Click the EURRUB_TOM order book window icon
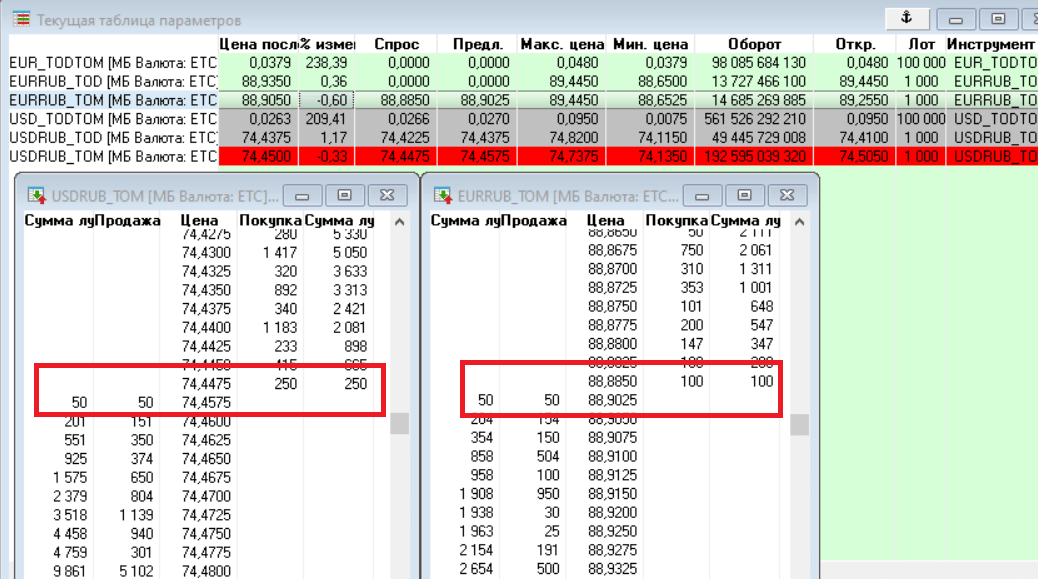Screen dimensions: 1038x580 point(442,196)
